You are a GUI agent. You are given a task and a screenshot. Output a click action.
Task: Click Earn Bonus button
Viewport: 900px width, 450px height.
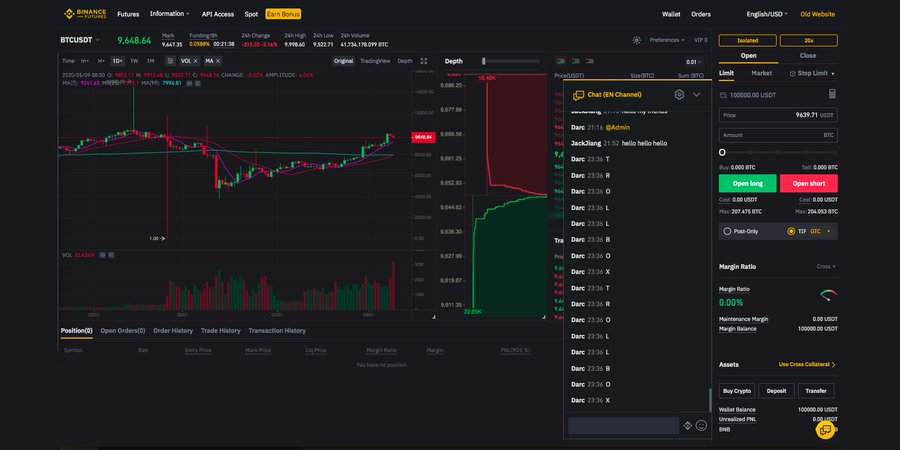283,14
